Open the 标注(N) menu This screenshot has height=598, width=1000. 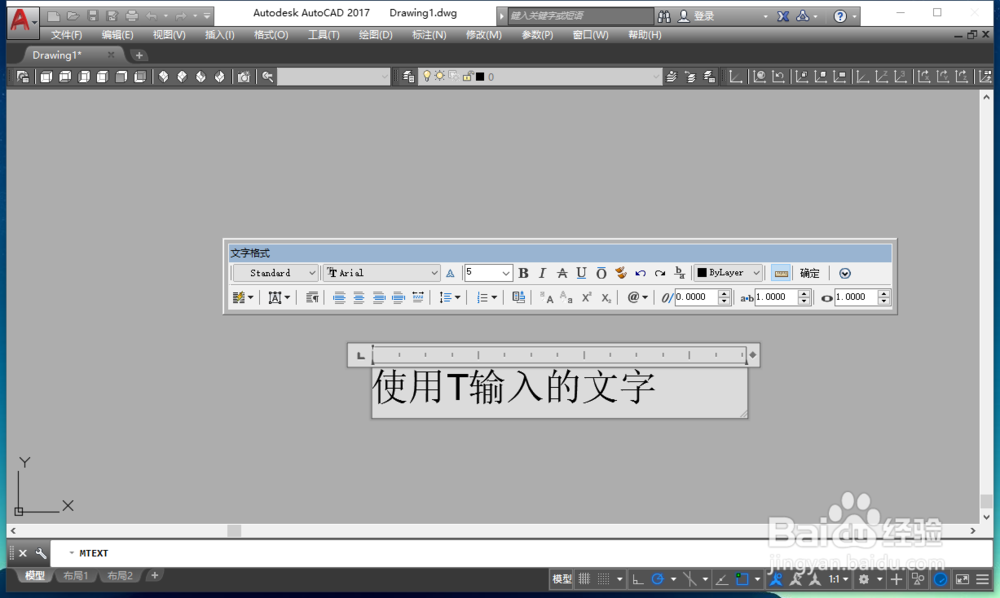pyautogui.click(x=429, y=35)
